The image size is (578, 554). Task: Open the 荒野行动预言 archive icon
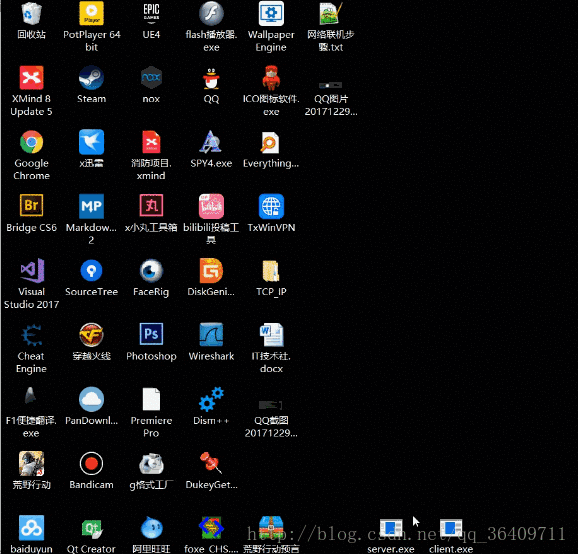tap(271, 527)
